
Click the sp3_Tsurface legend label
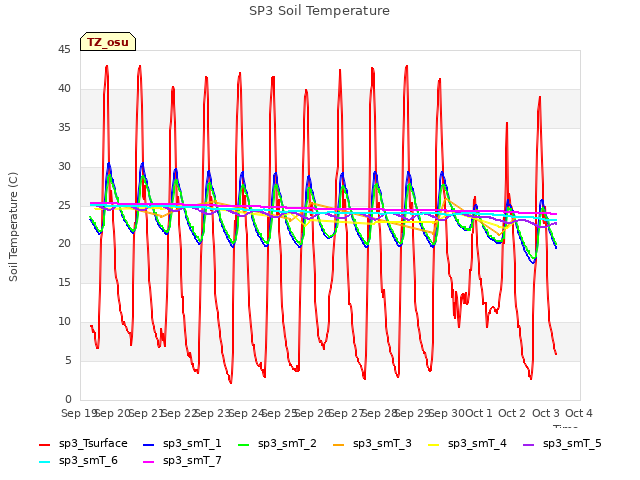(93, 443)
